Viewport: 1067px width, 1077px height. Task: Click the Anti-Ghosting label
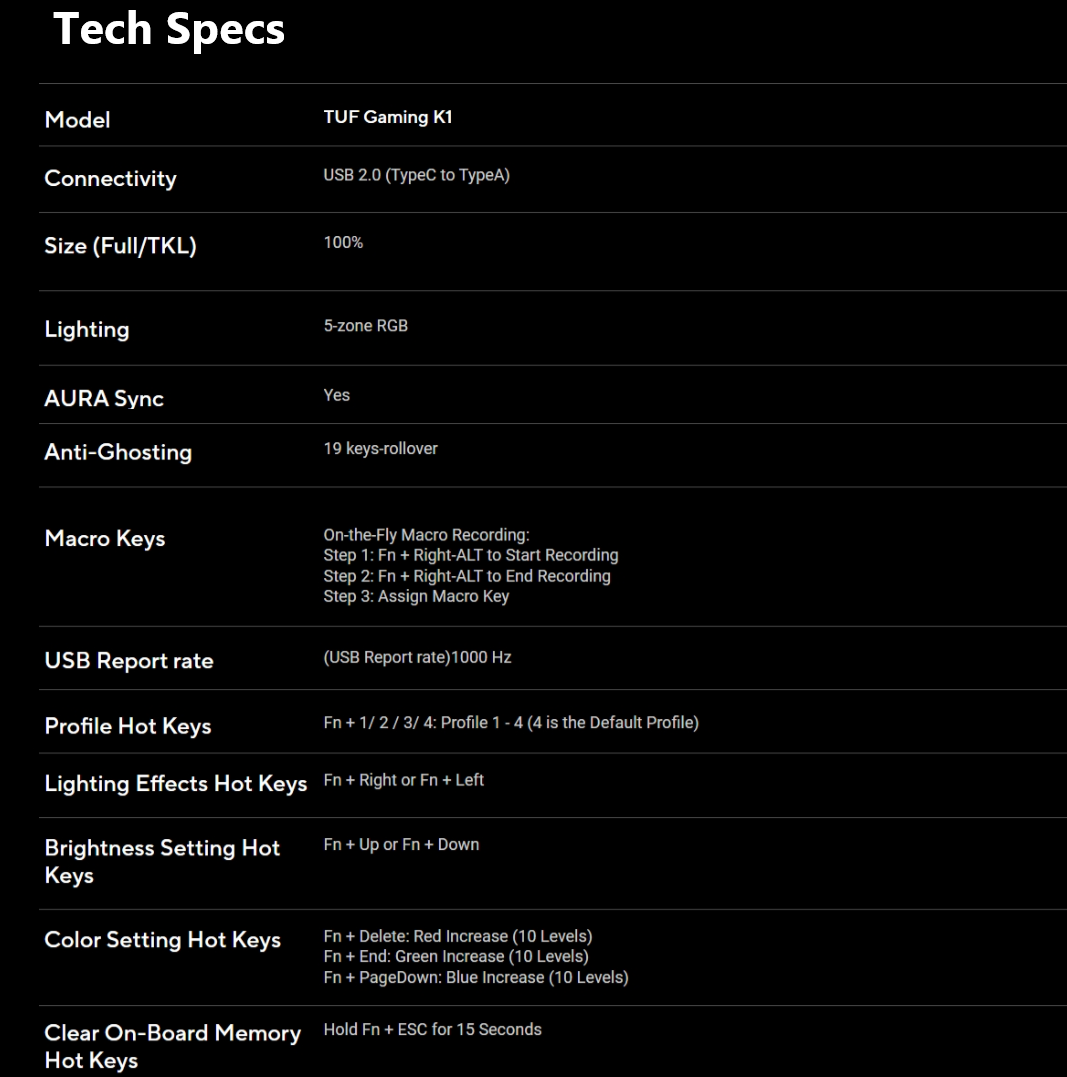coord(118,452)
